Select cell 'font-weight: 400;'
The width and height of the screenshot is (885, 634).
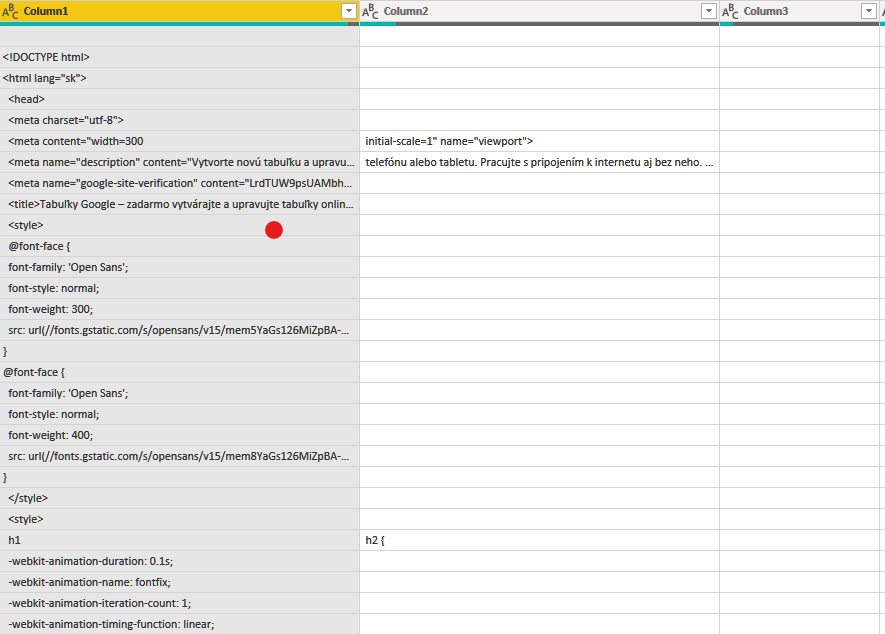click(179, 435)
